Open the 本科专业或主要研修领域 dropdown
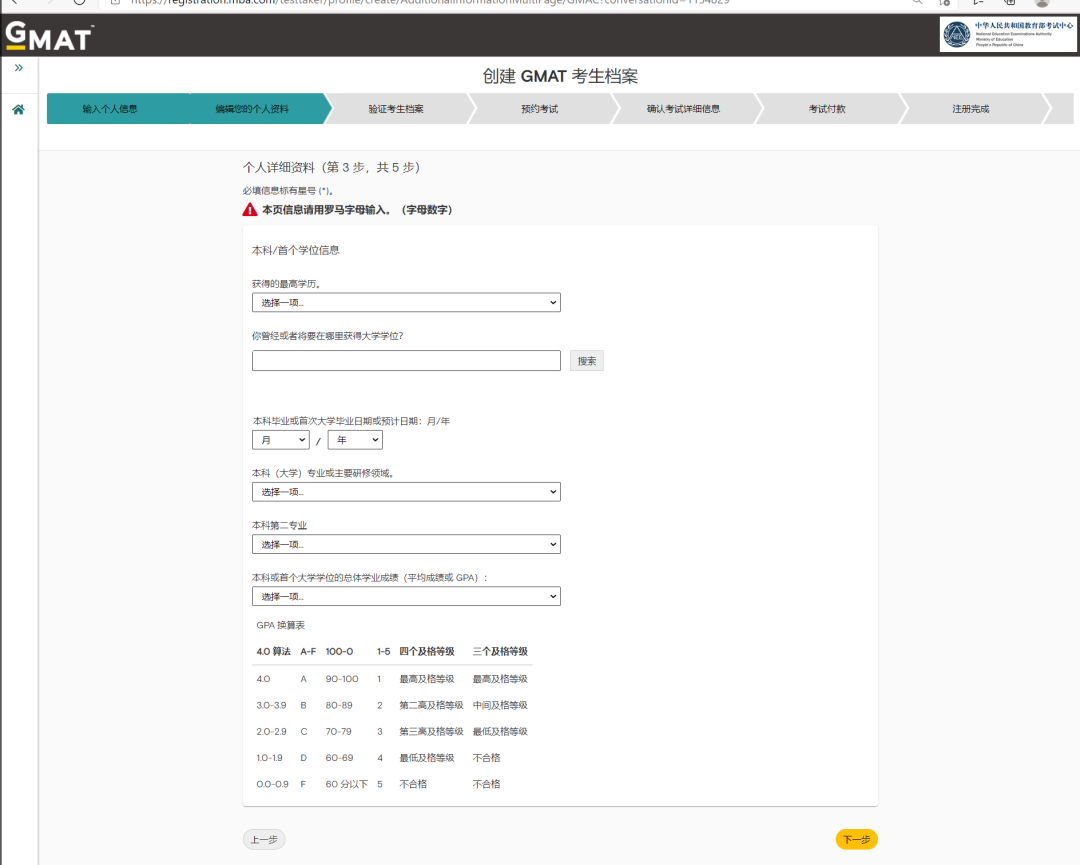Image resolution: width=1080 pixels, height=865 pixels. 406,492
